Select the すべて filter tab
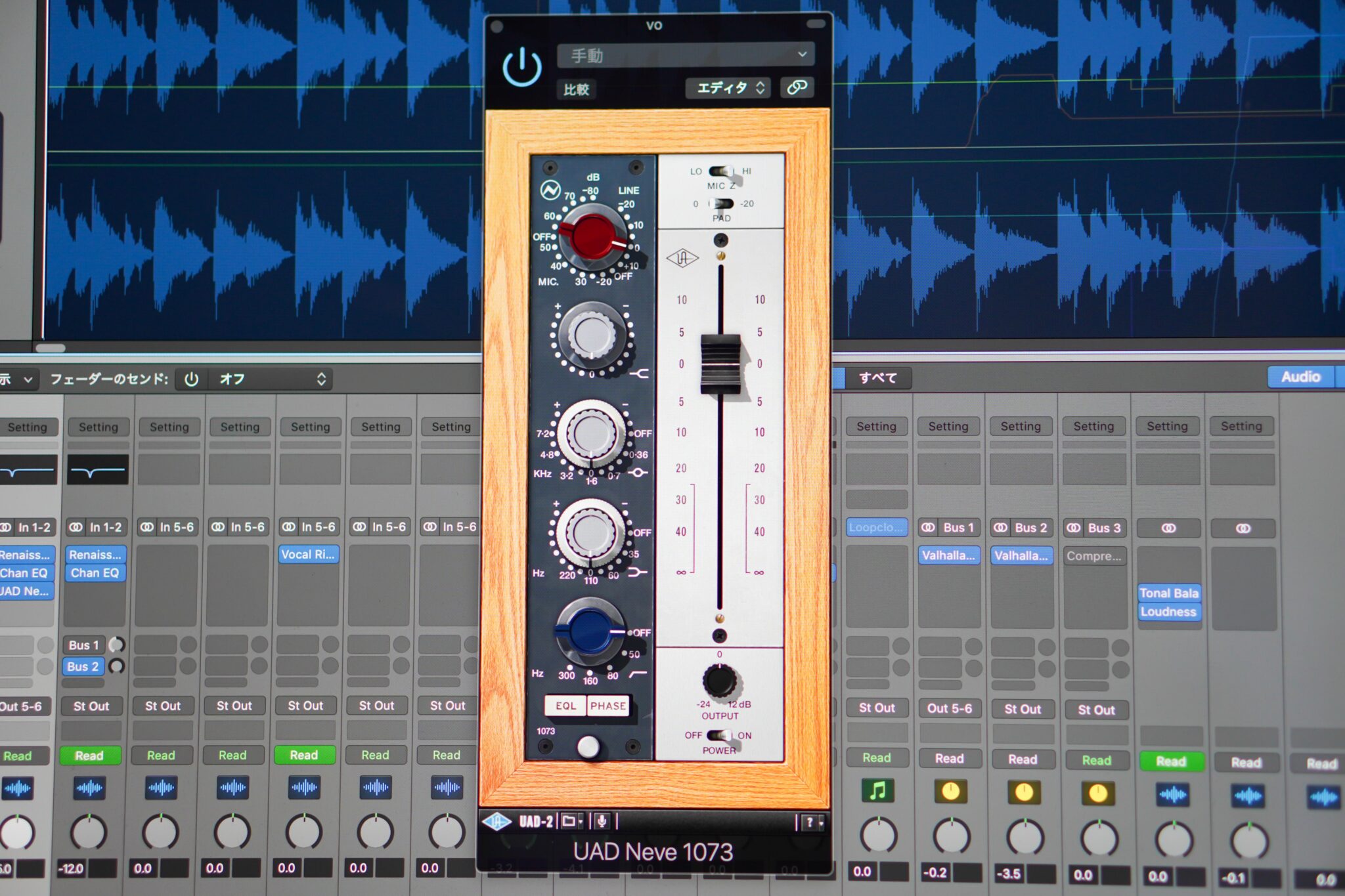This screenshot has width=1345, height=896. pos(877,377)
